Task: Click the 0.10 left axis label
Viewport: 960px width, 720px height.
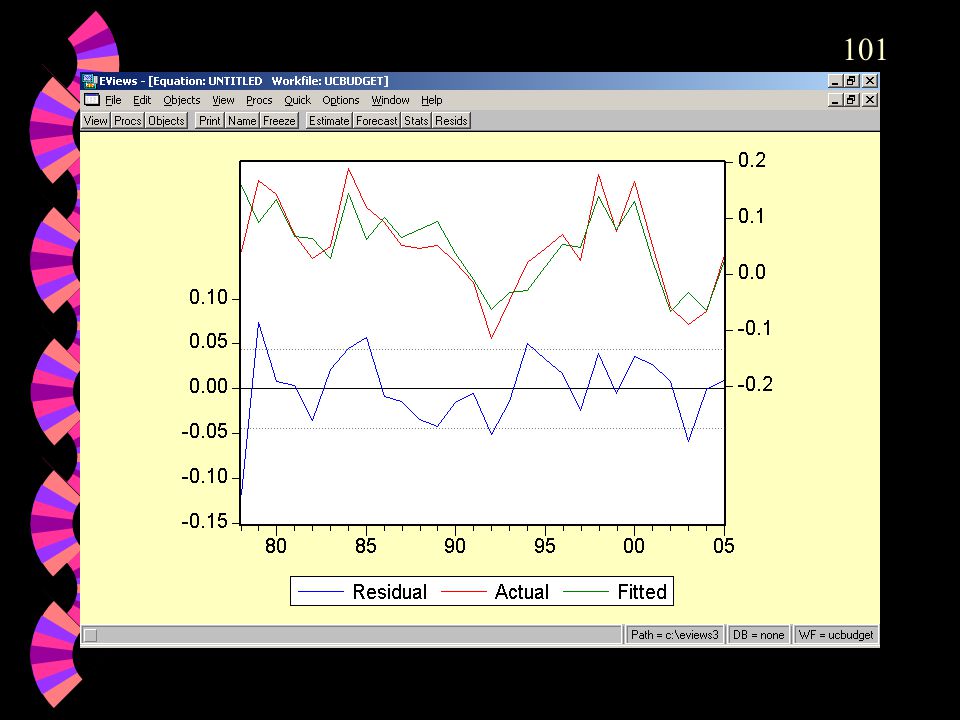Action: click(208, 298)
